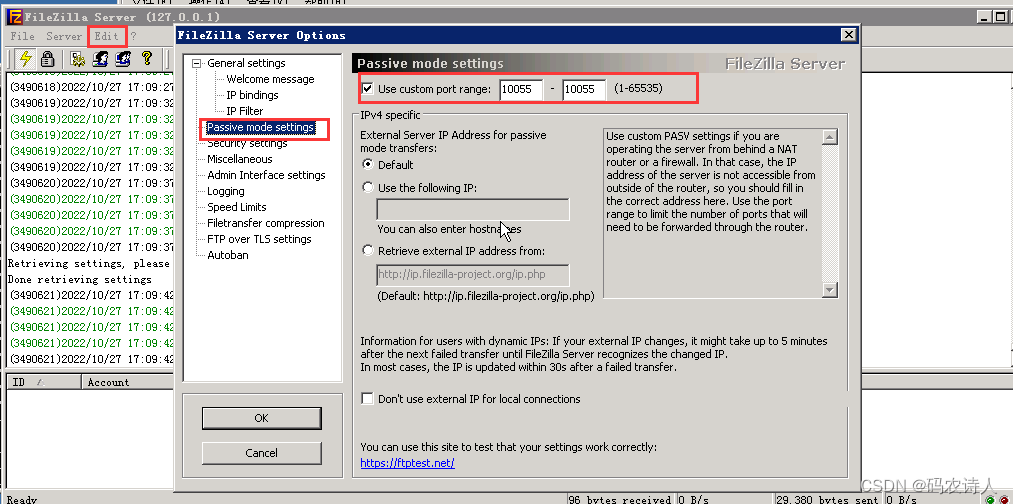Open the File menu
The height and width of the screenshot is (504, 1013).
tap(23, 36)
